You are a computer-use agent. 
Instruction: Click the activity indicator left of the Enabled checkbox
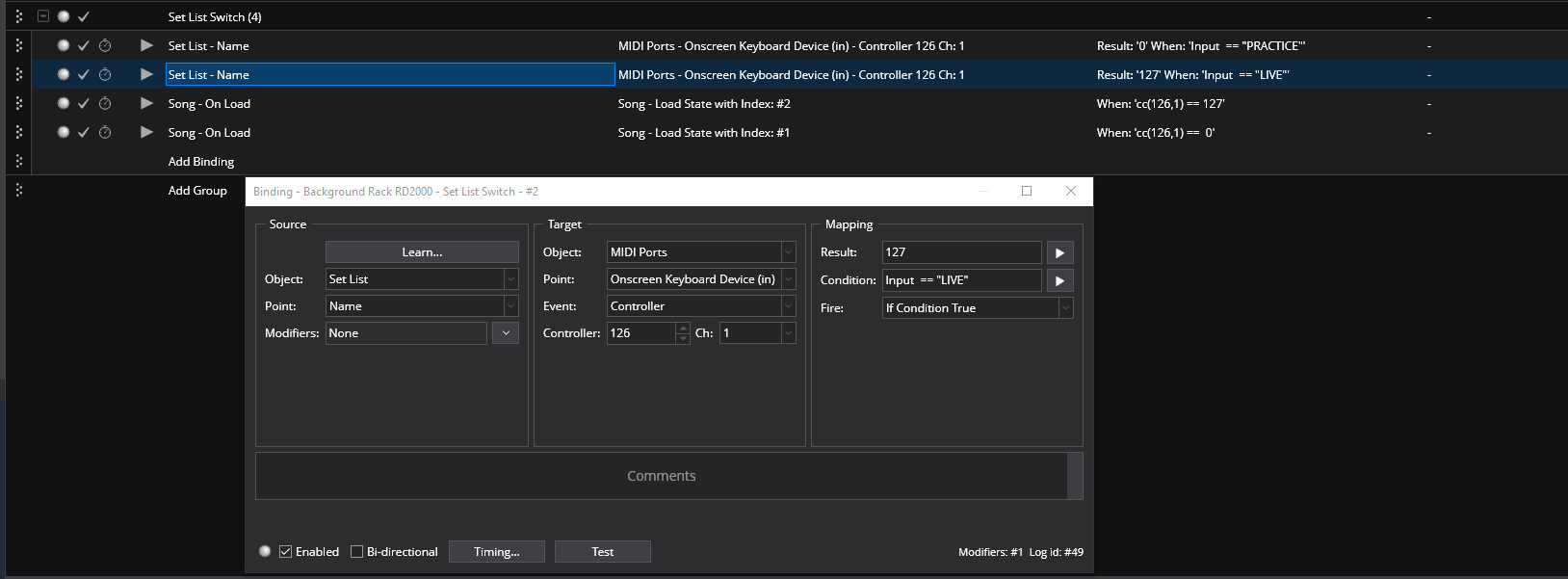[265, 551]
